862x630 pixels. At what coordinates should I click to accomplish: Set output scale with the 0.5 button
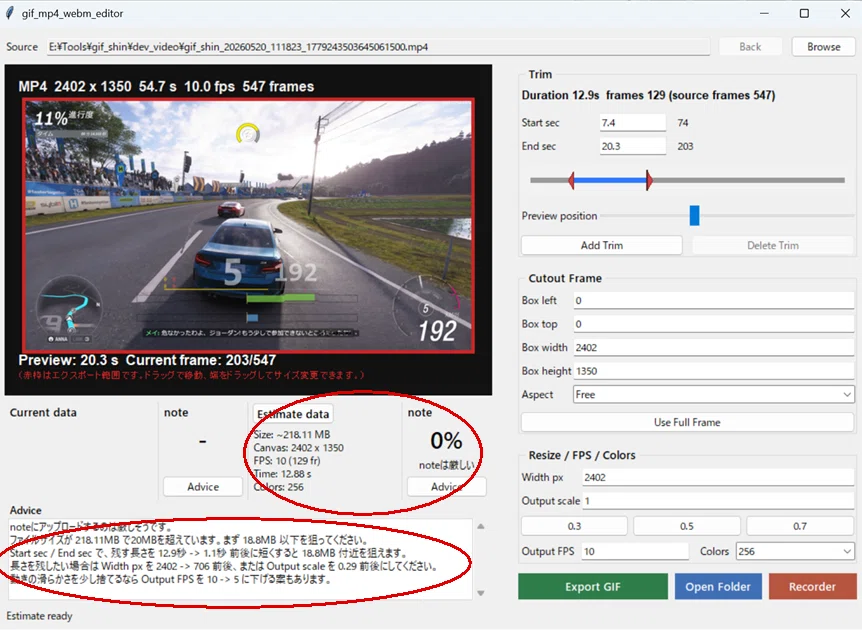687,526
